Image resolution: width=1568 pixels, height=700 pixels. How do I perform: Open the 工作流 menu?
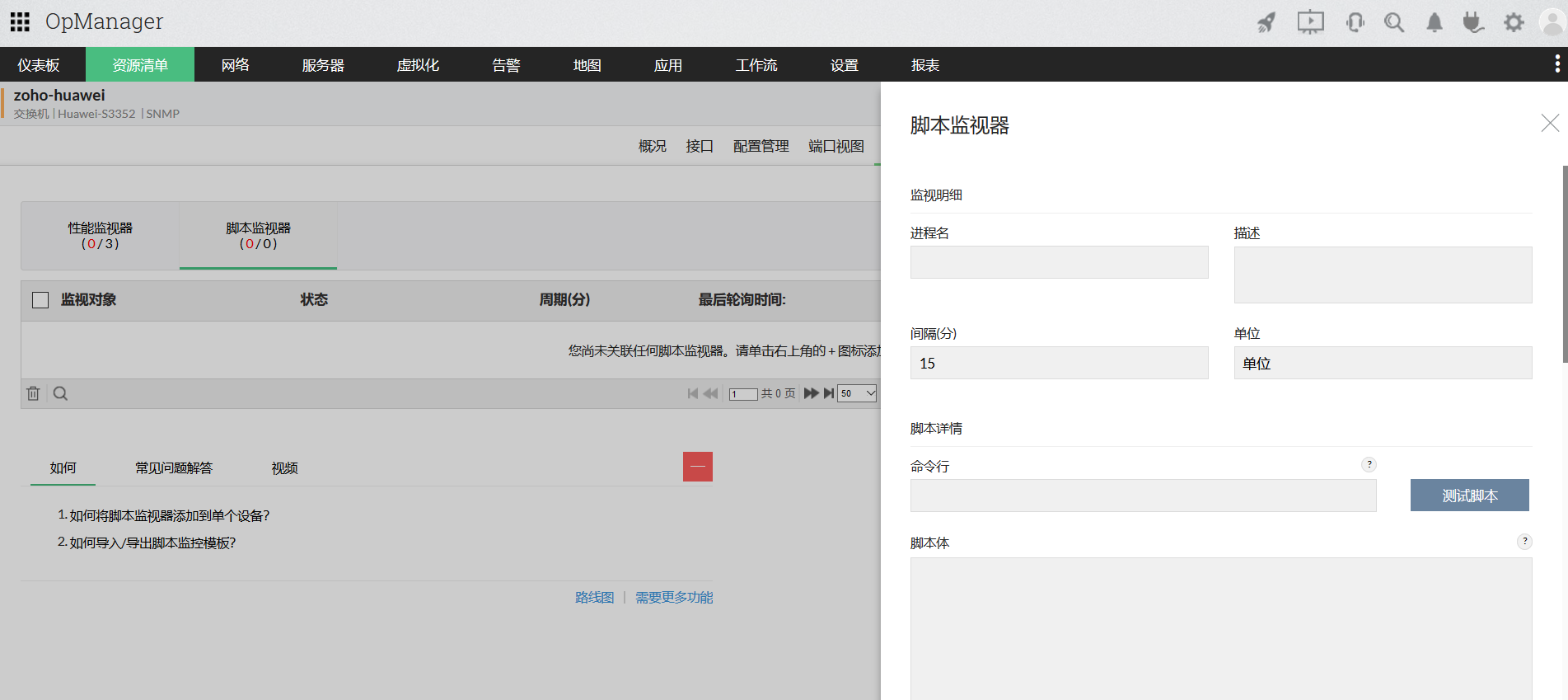click(756, 65)
